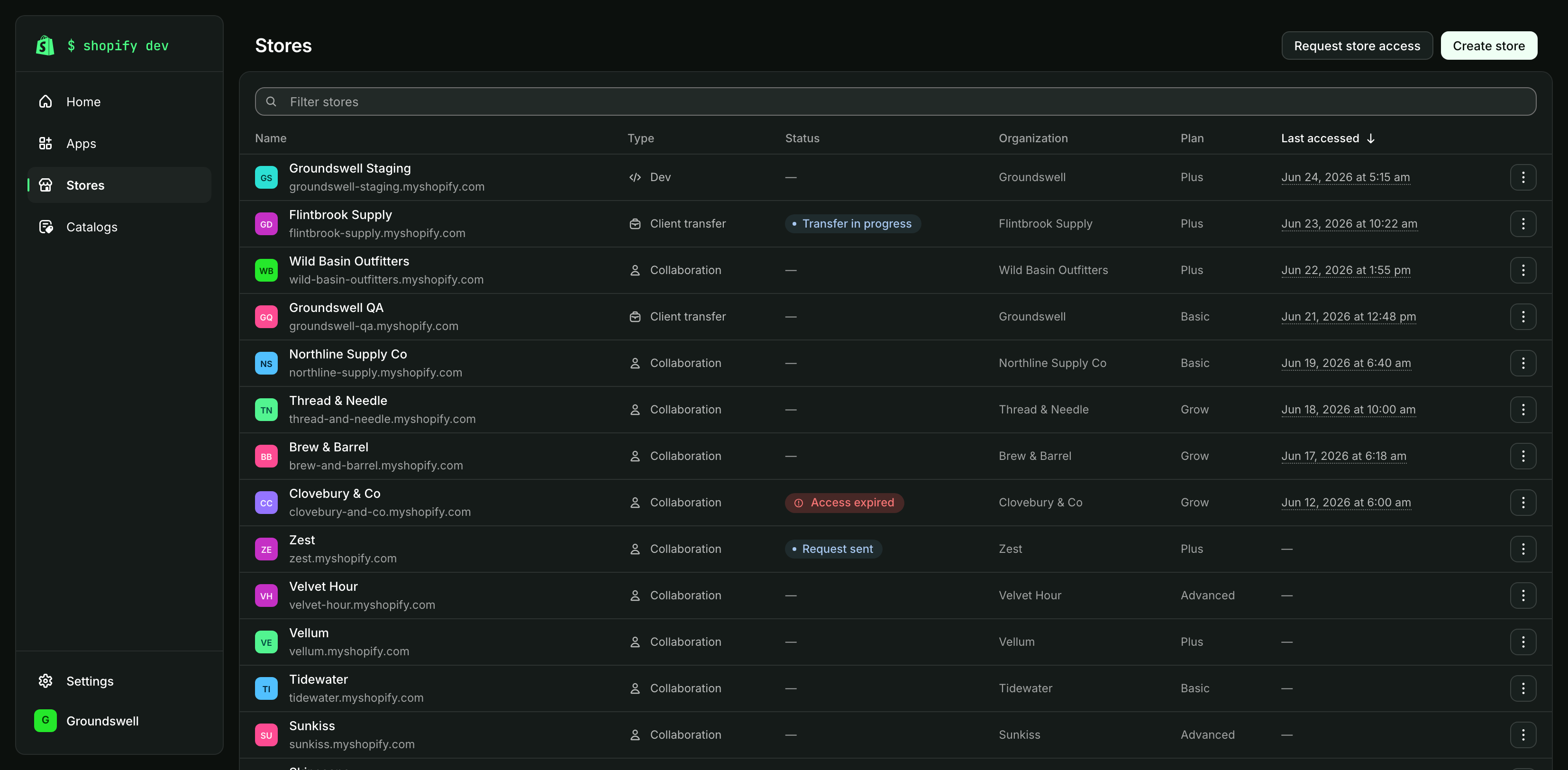Open the Groundswell organization switcher
The height and width of the screenshot is (770, 1568).
119,721
